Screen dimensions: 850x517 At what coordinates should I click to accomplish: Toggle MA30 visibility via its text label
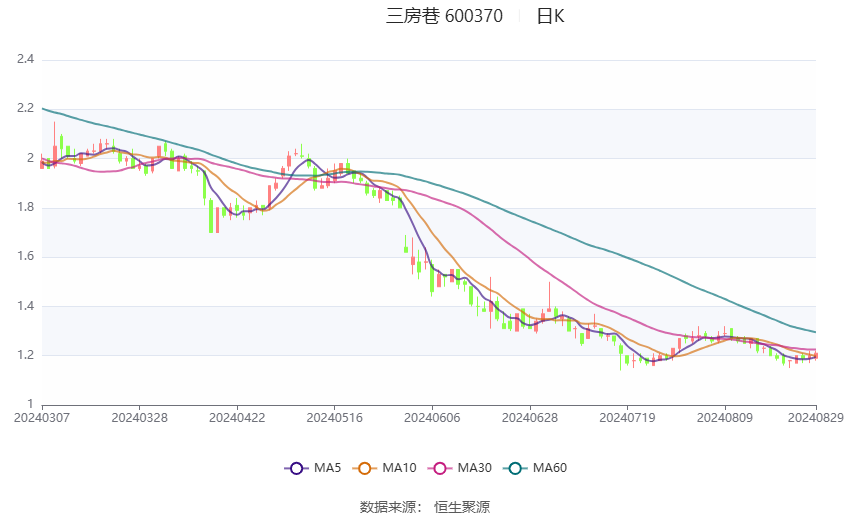475,468
